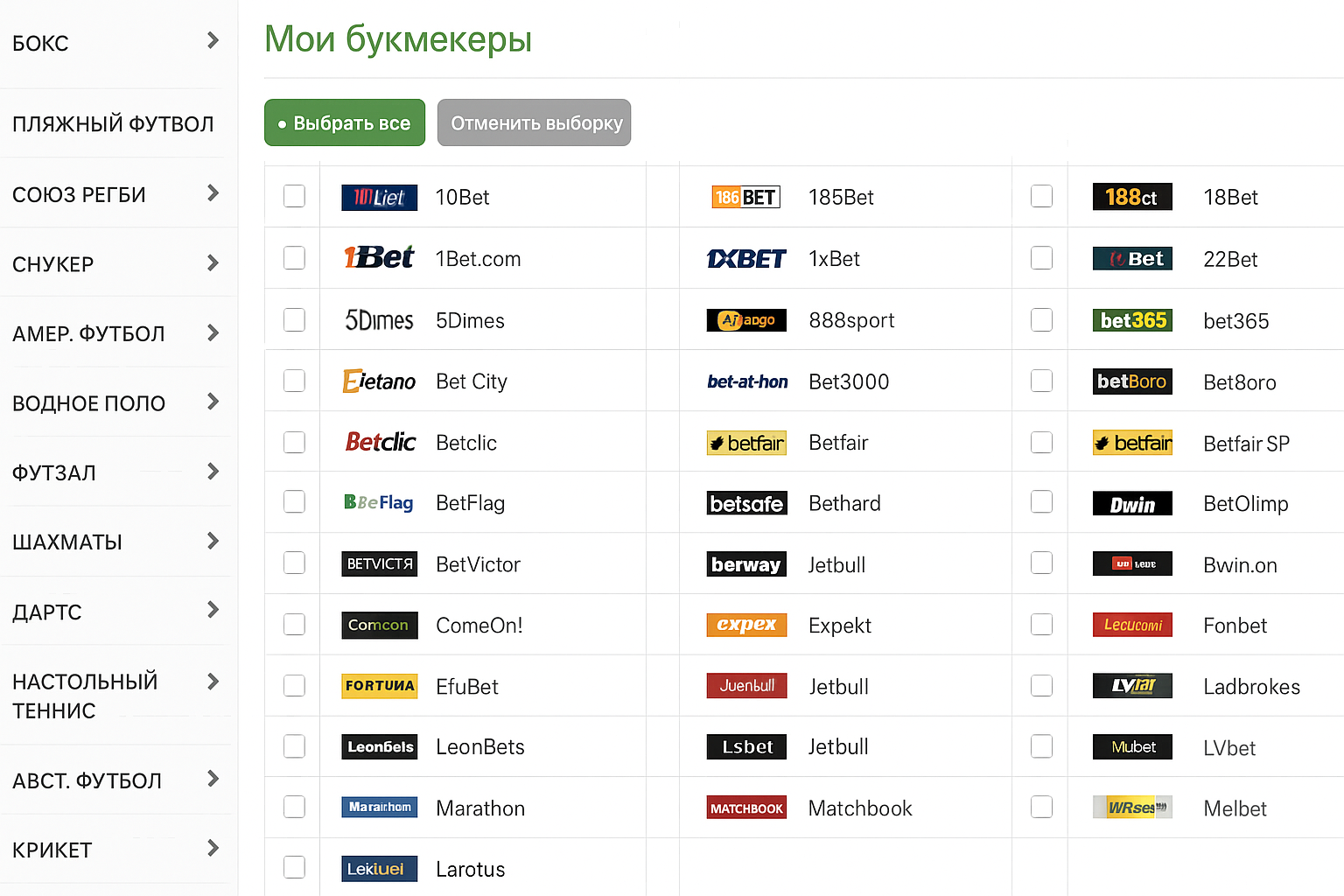This screenshot has height=896, width=1344.
Task: Click the Matchbook logo icon
Action: tap(746, 808)
